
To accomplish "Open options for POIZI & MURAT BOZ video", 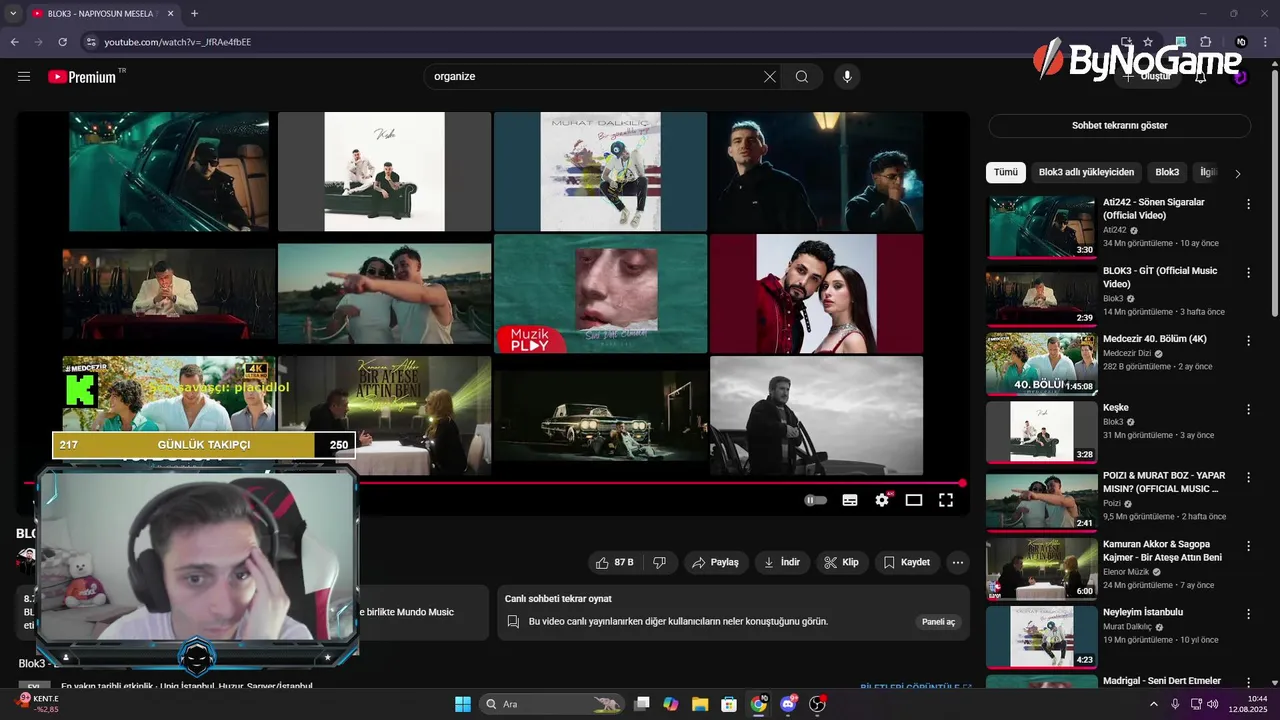I will 1248,477.
